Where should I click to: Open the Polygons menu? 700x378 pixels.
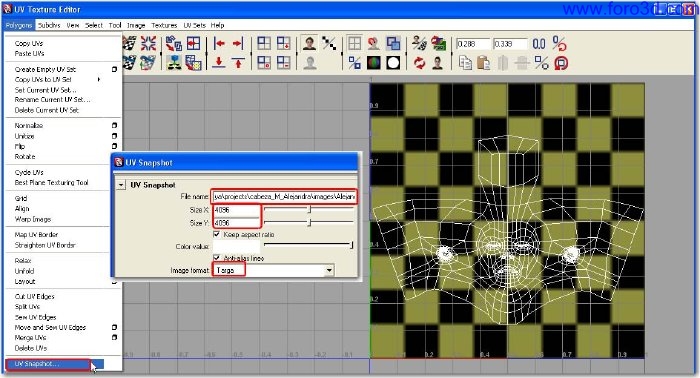point(19,25)
